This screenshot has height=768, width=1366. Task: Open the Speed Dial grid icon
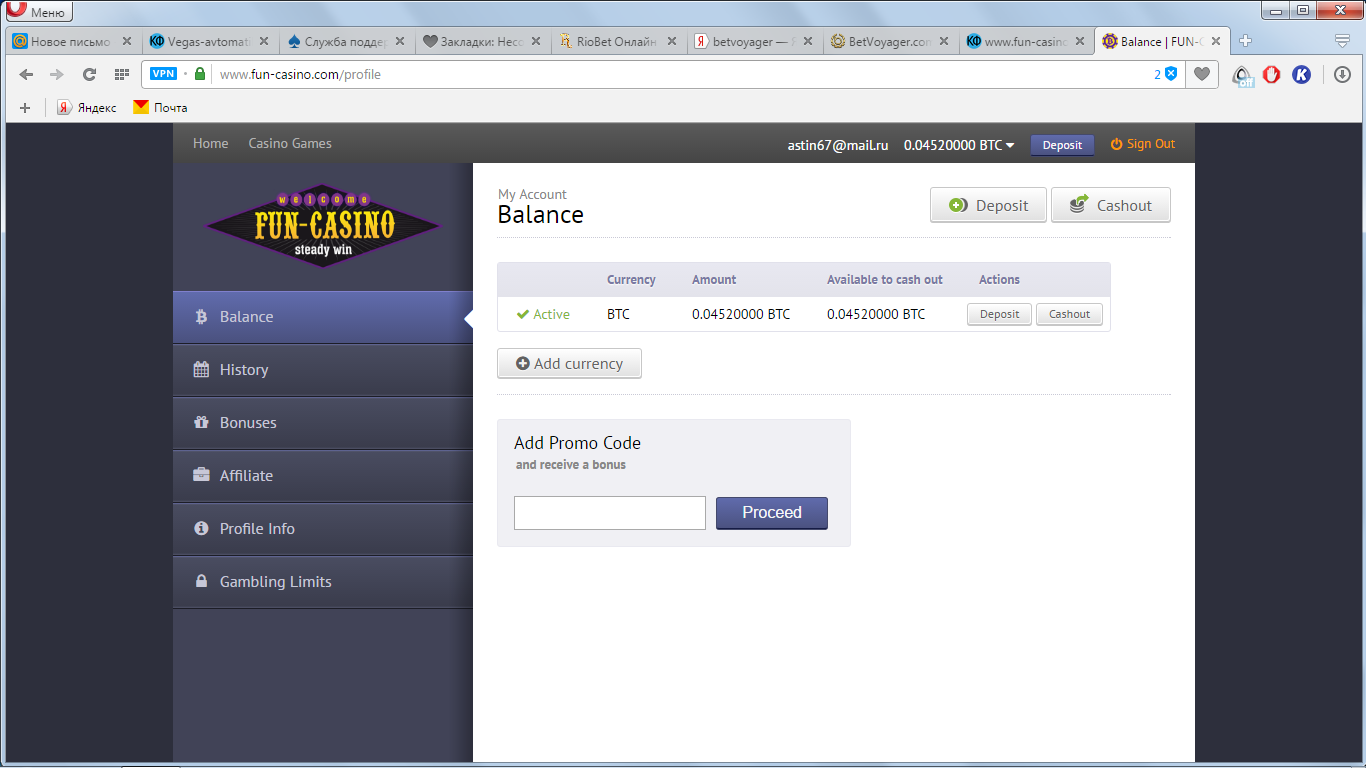(x=122, y=74)
